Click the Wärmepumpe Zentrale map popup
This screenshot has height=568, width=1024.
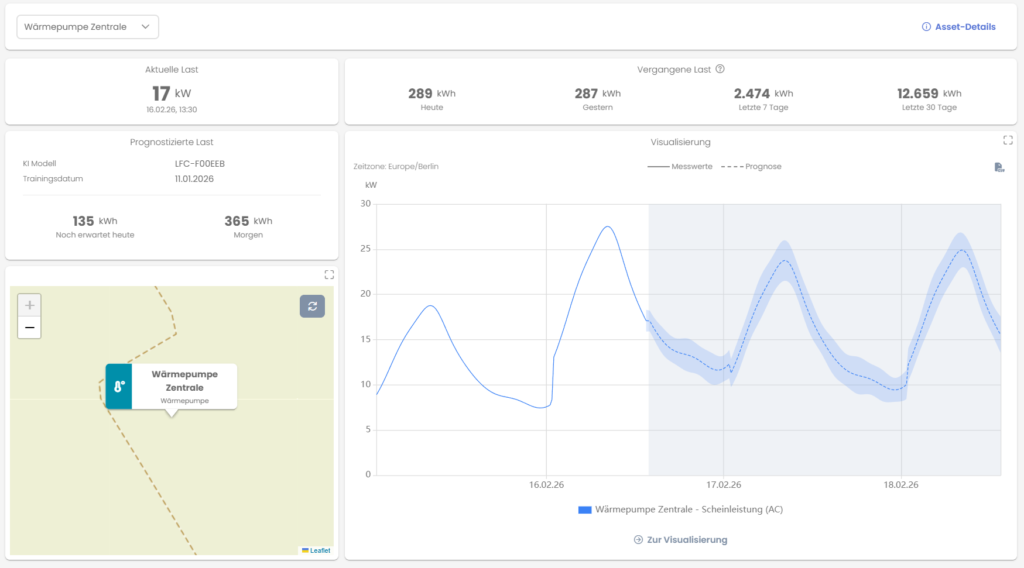pyautogui.click(x=184, y=385)
